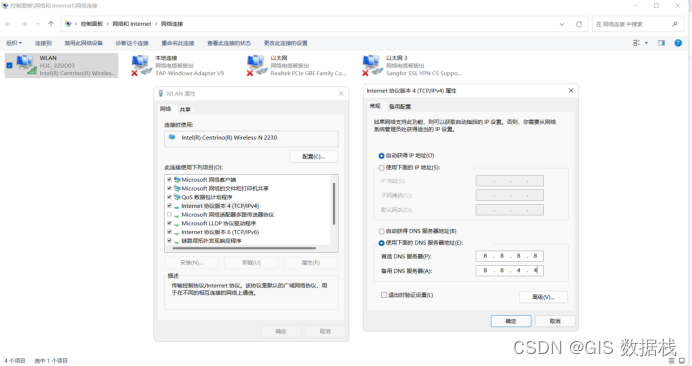
Task: Click the 备用 DNS 服务器 field showing 8.8.4.4
Action: (x=510, y=271)
